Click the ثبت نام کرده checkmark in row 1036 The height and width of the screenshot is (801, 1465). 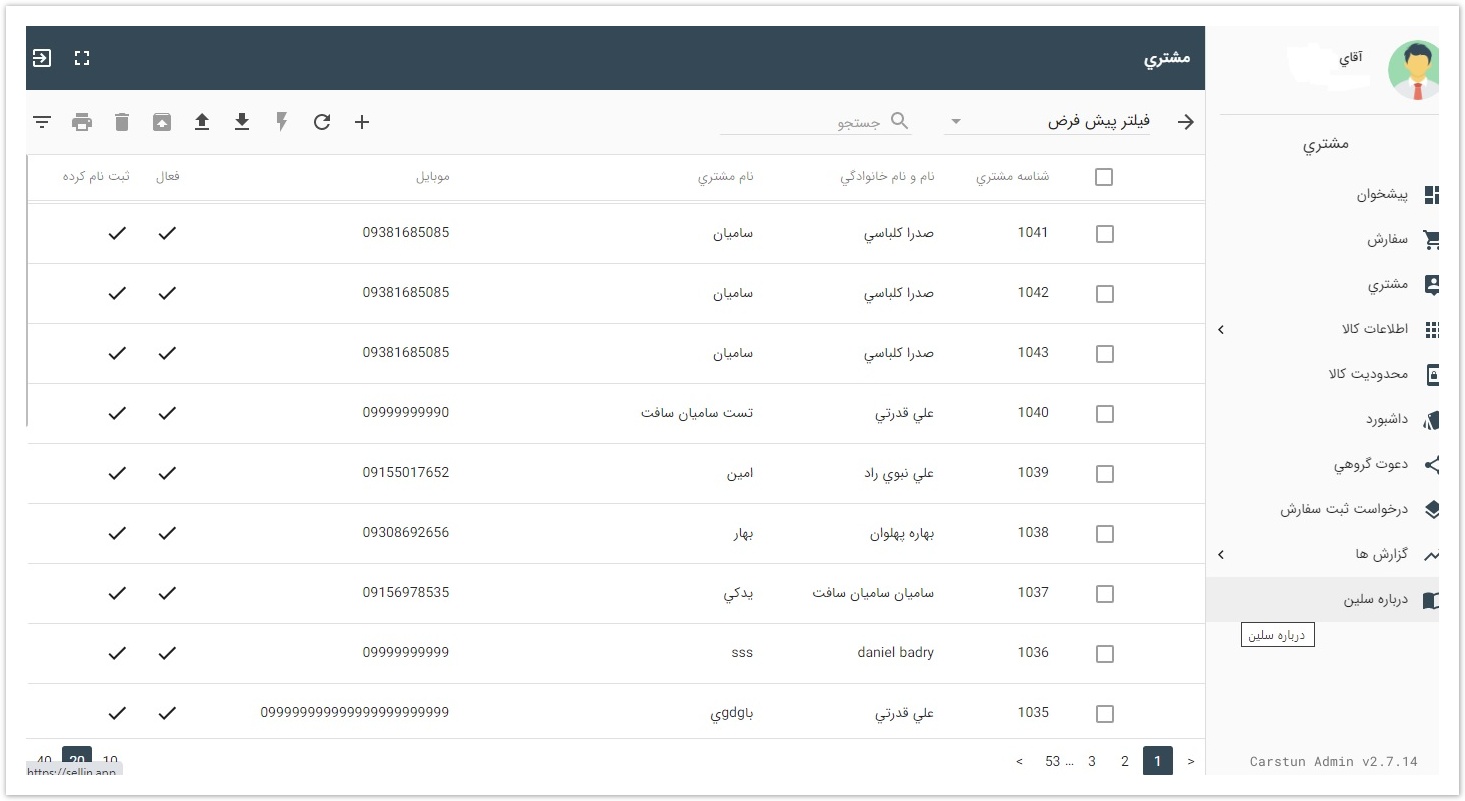pyautogui.click(x=117, y=653)
